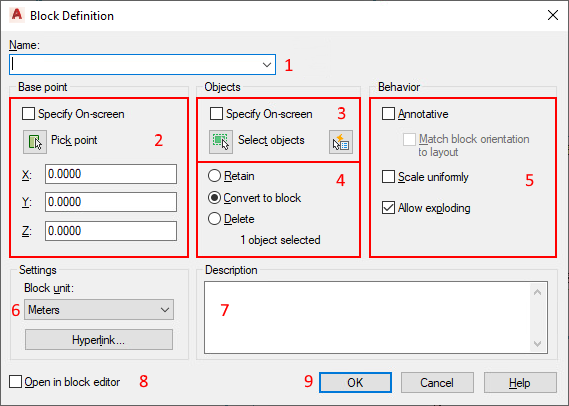This screenshot has width=569, height=406.
Task: Click the Description scrollbar down arrow
Action: (x=537, y=344)
